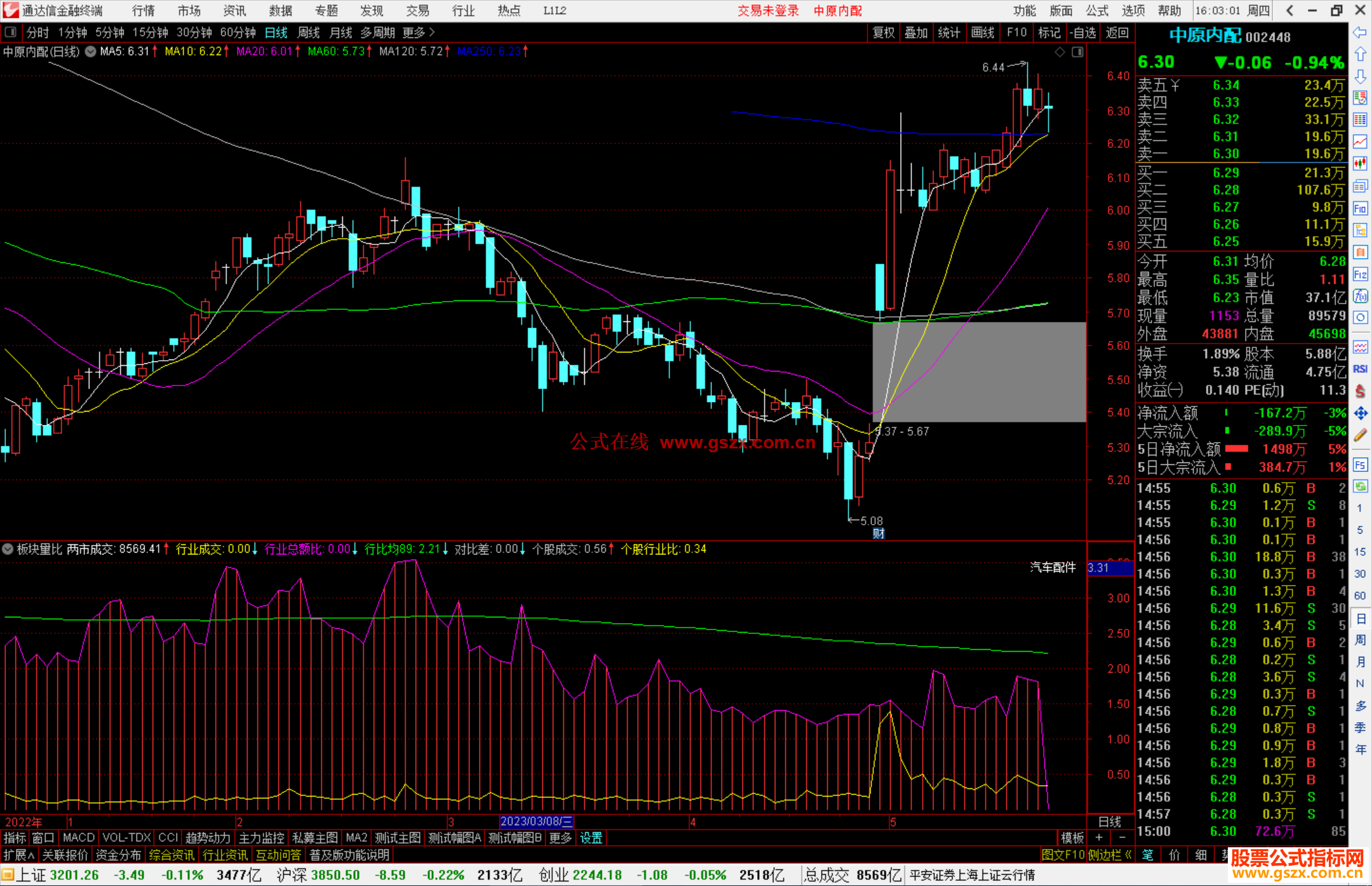This screenshot has width=1372, height=886.
Task: Click the 设置 link in indicator bar
Action: [591, 838]
